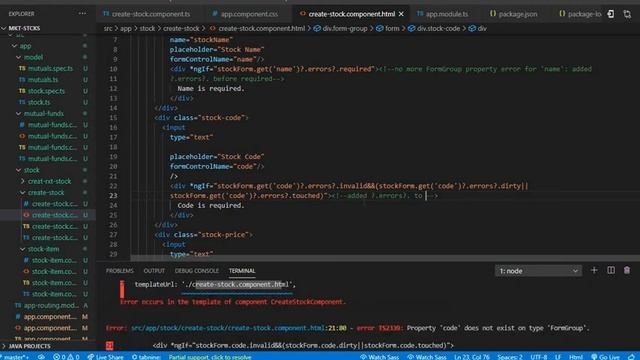640x360 pixels.
Task: Expand the JAVA PROJECTS section
Action: [x=29, y=346]
